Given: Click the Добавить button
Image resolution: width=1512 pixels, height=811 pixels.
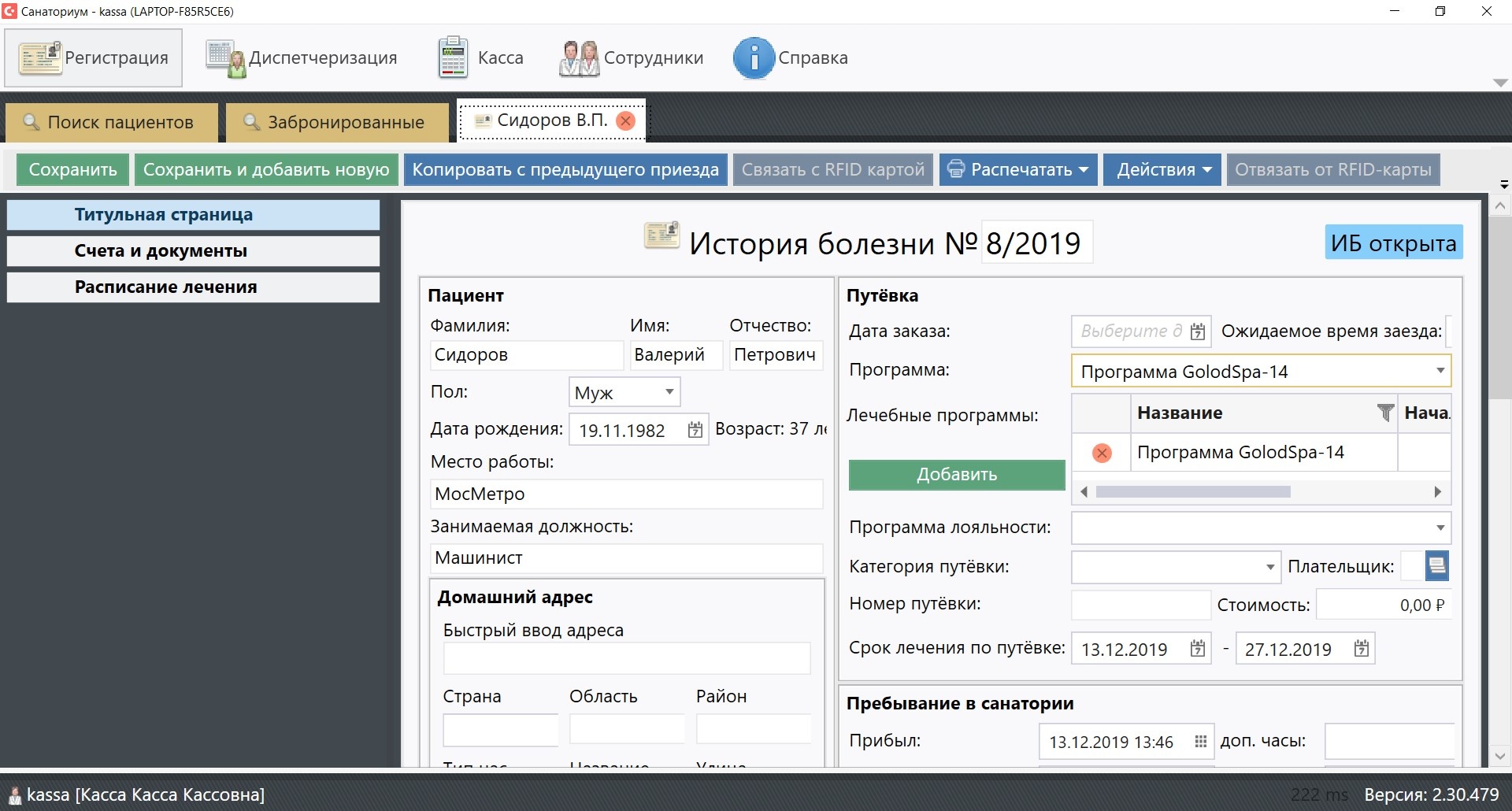Looking at the screenshot, I should 956,475.
